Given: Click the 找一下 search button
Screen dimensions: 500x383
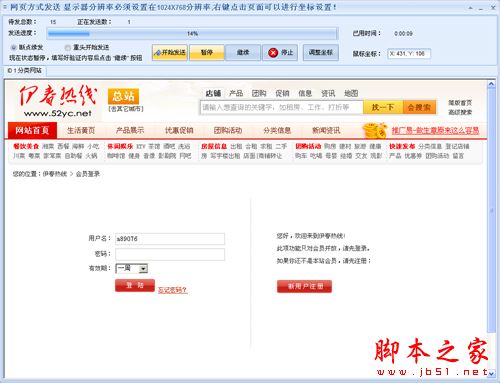Looking at the screenshot, I should click(x=383, y=107).
